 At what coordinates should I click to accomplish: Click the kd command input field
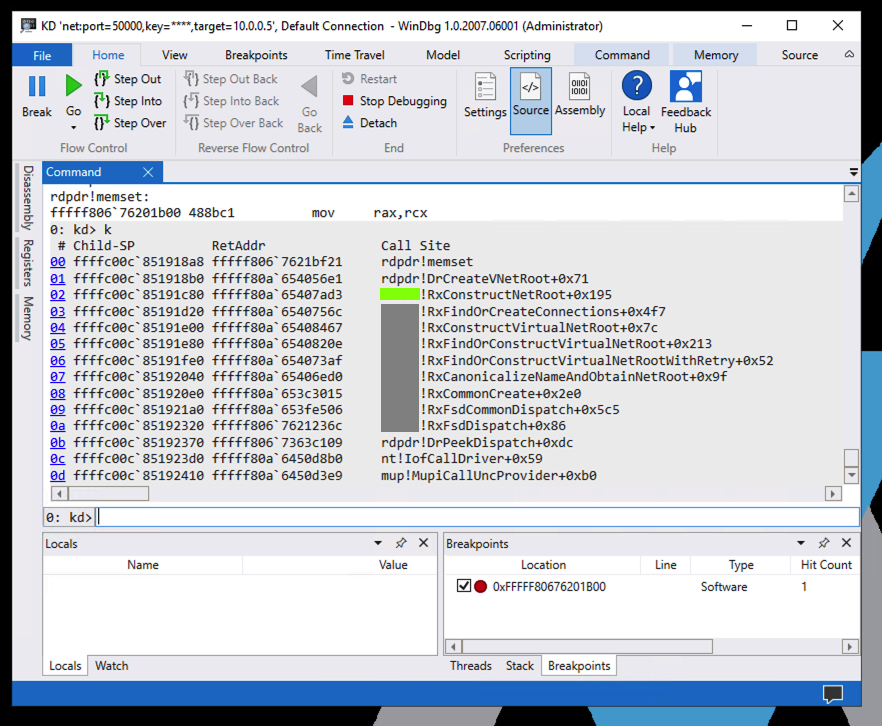[x=477, y=517]
